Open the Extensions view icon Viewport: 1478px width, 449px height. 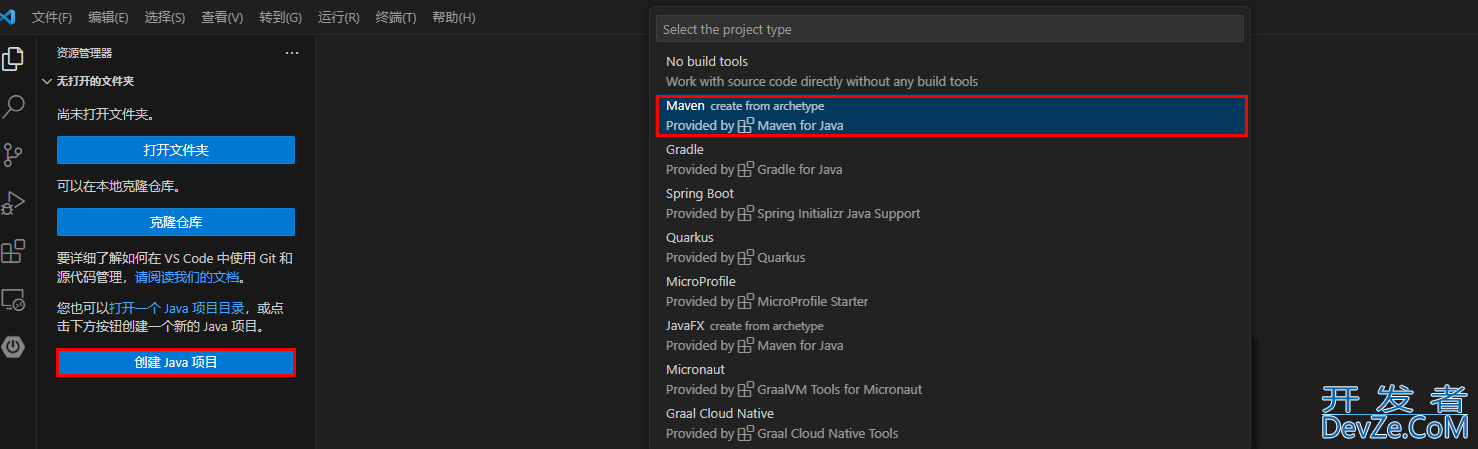(13, 251)
